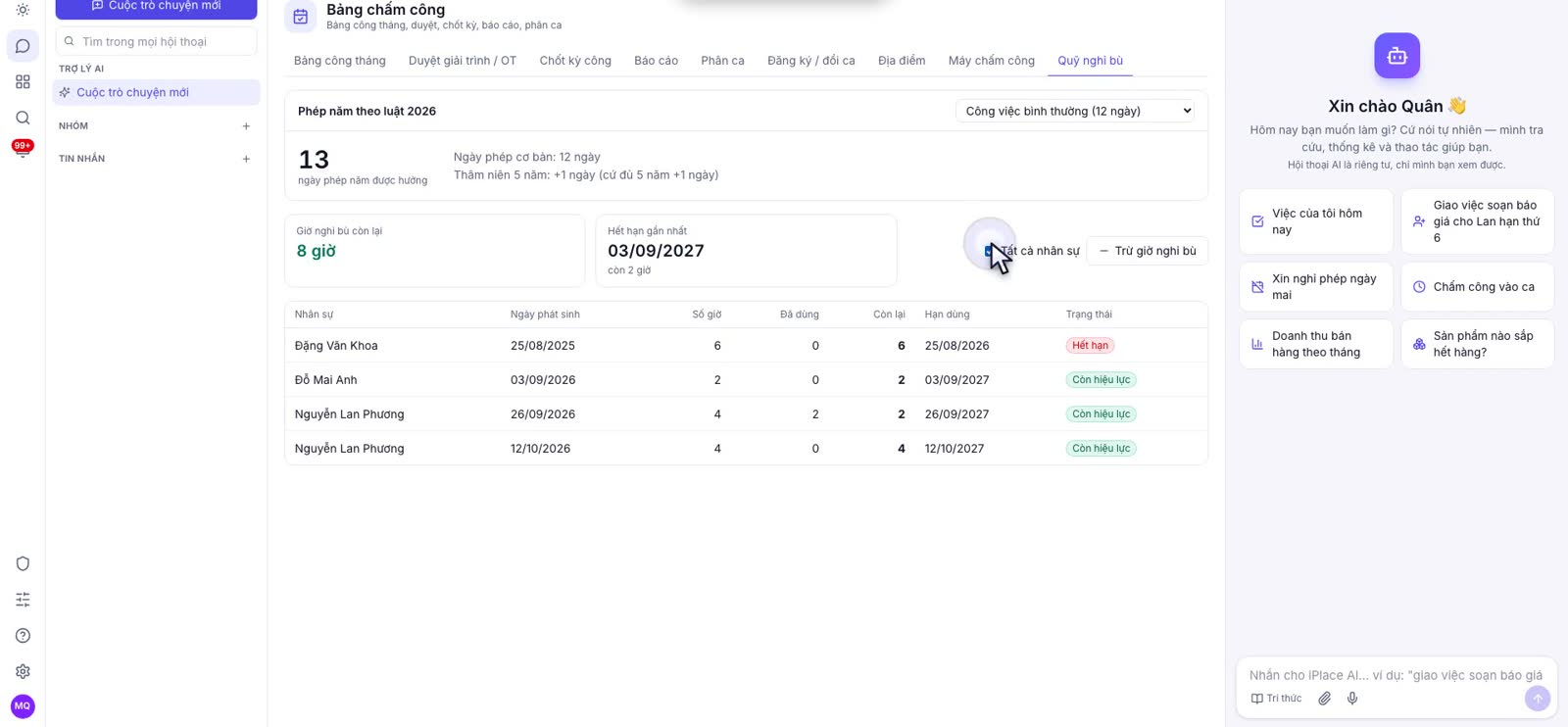
Task: Open the sliders adjustment icon in sidebar
Action: click(23, 600)
